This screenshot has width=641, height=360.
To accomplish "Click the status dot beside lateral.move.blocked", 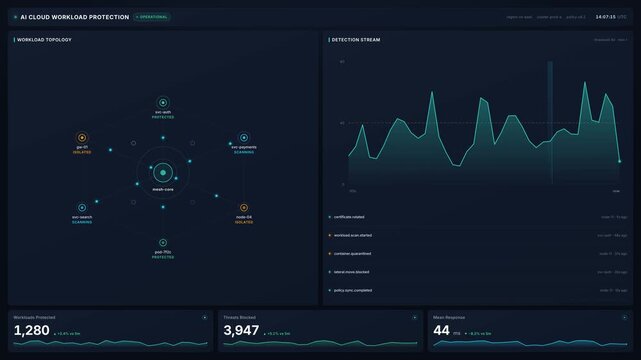I will pos(329,272).
